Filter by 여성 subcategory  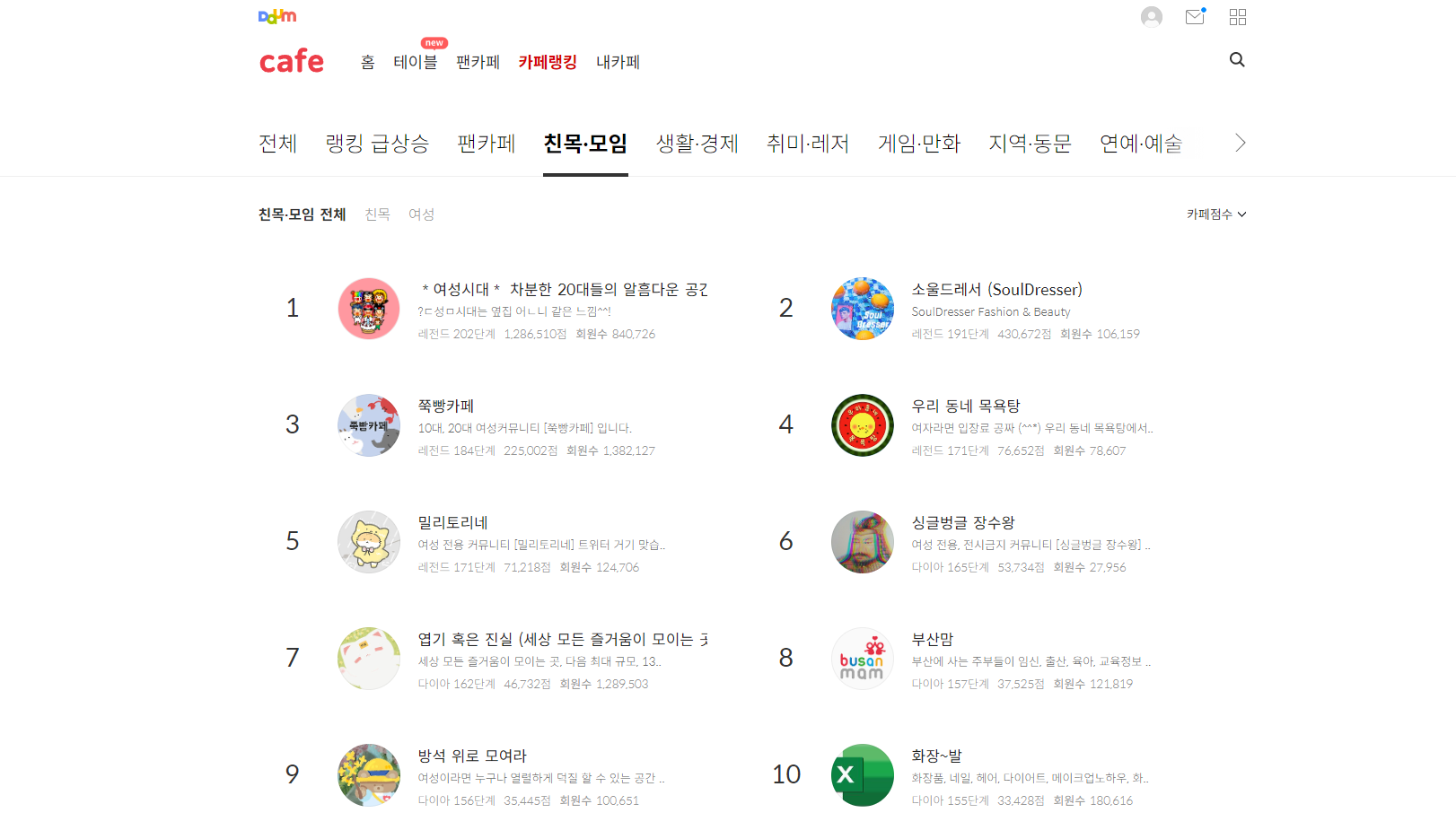pyautogui.click(x=422, y=214)
